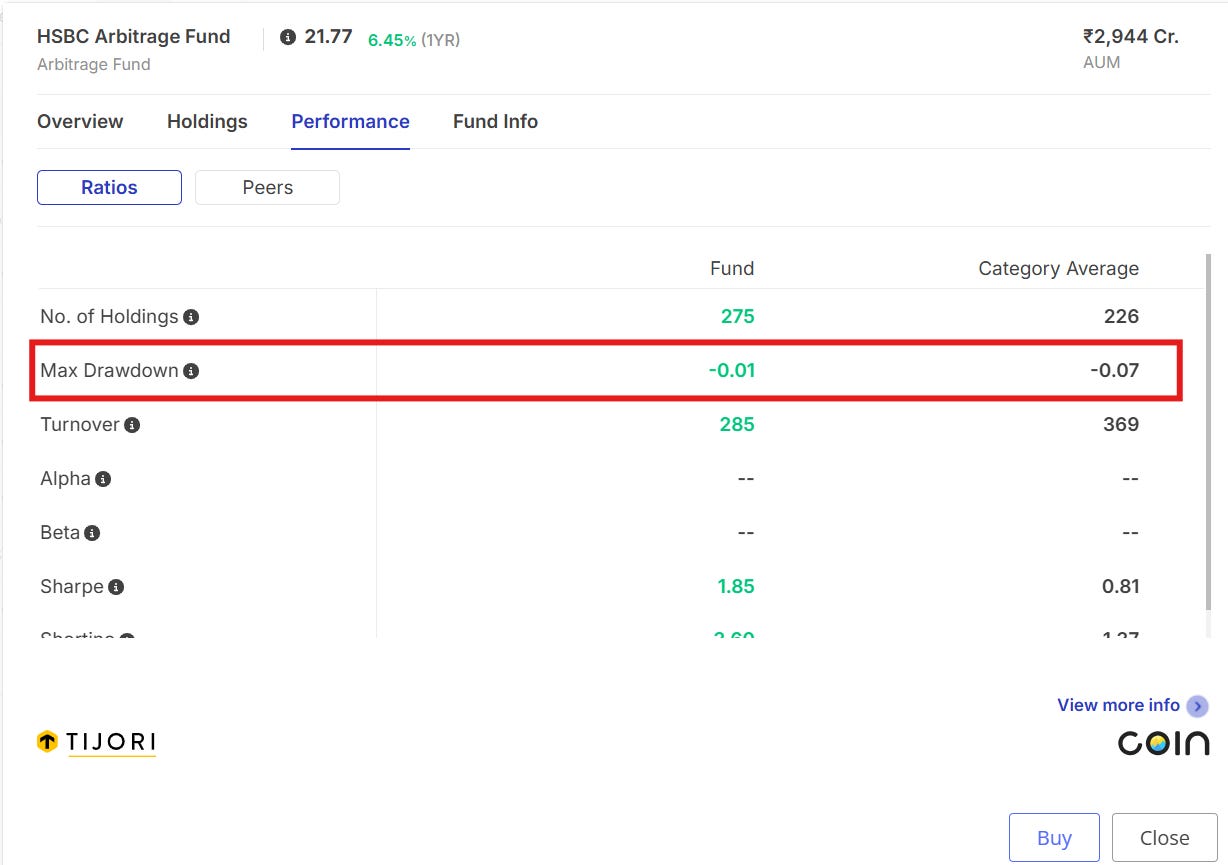Click category average holdings 226
Image resolution: width=1228 pixels, height=865 pixels.
tap(1121, 317)
